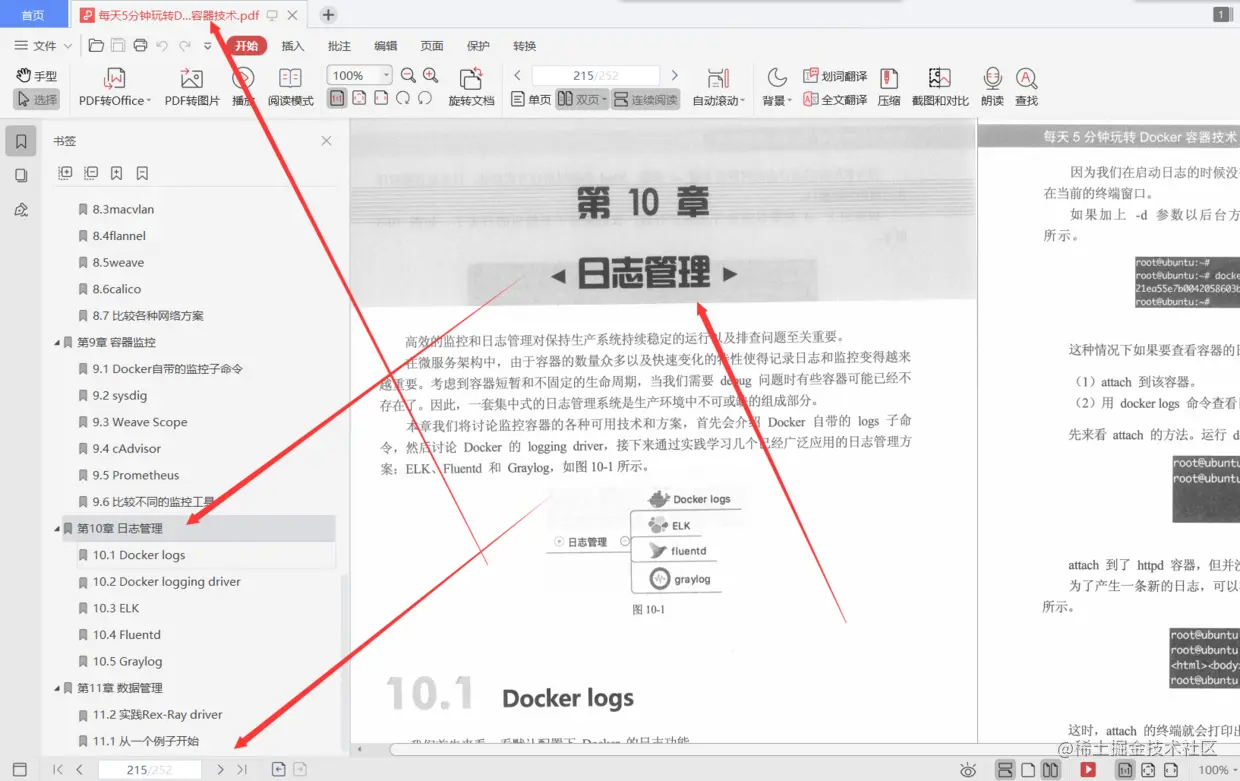Switch to the 保护 ribbon tab

click(x=478, y=46)
